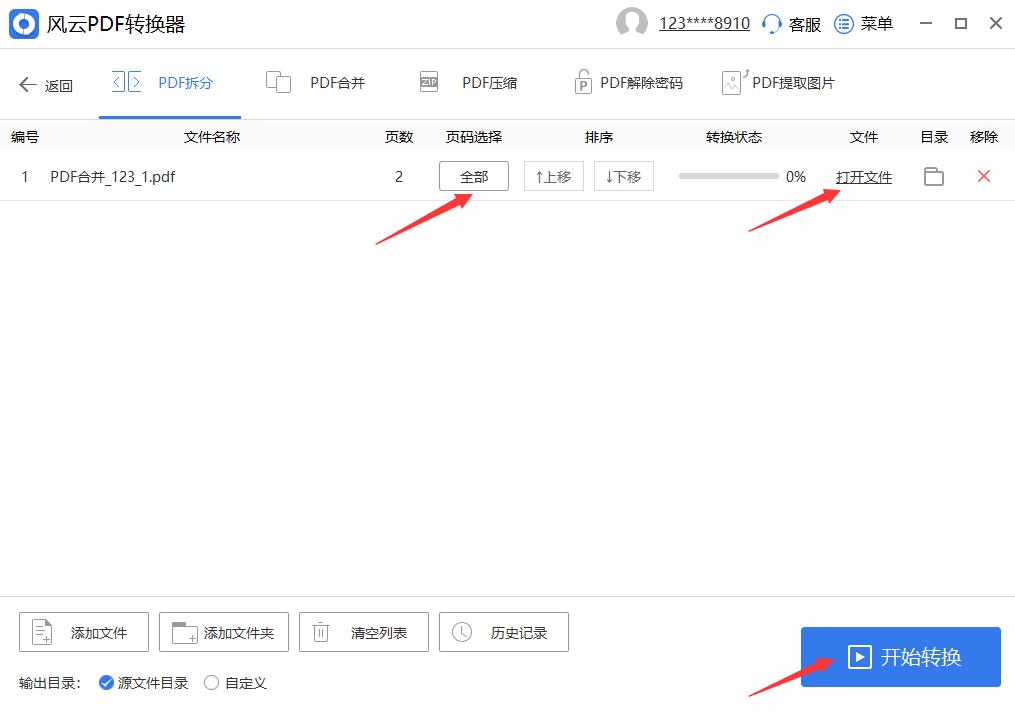Click the PDF合并 merge icon
1015x716 pixels.
tap(278, 82)
